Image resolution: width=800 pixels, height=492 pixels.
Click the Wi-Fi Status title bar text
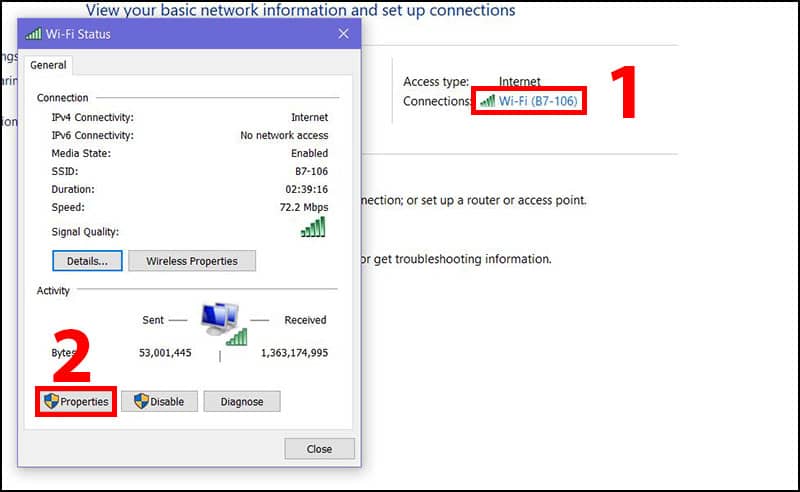78,34
